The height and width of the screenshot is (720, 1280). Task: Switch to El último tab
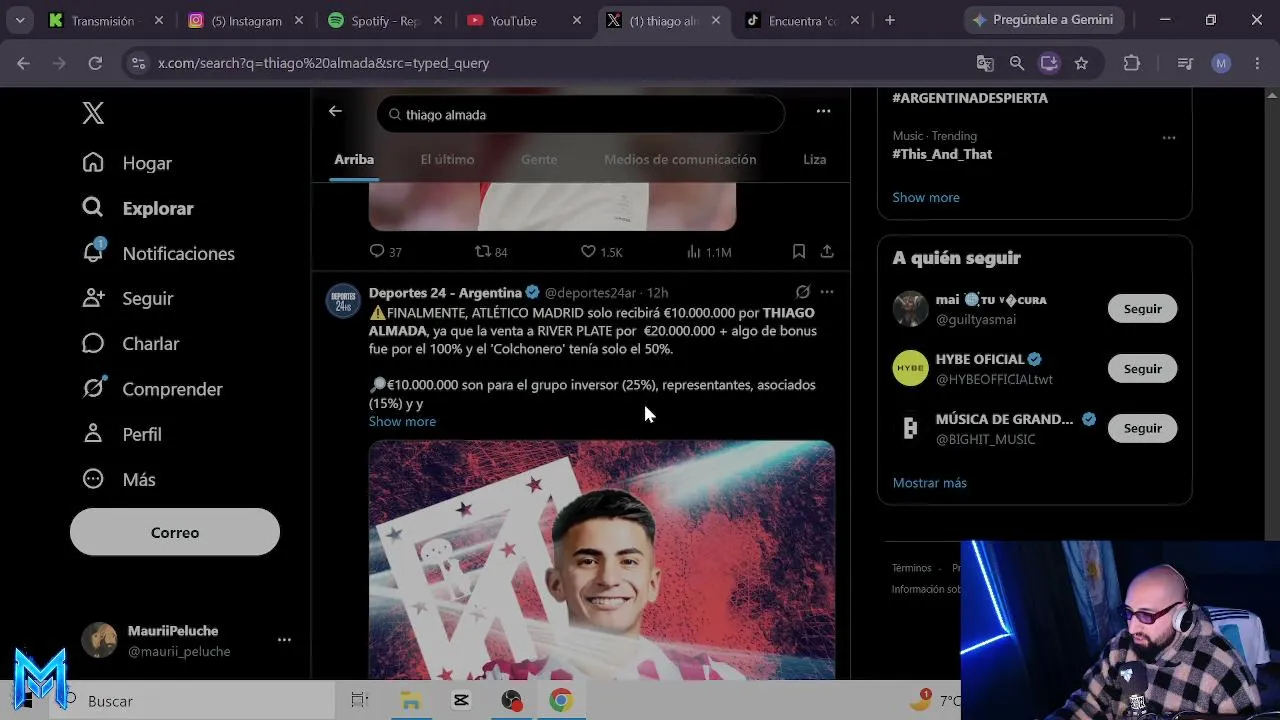(447, 159)
